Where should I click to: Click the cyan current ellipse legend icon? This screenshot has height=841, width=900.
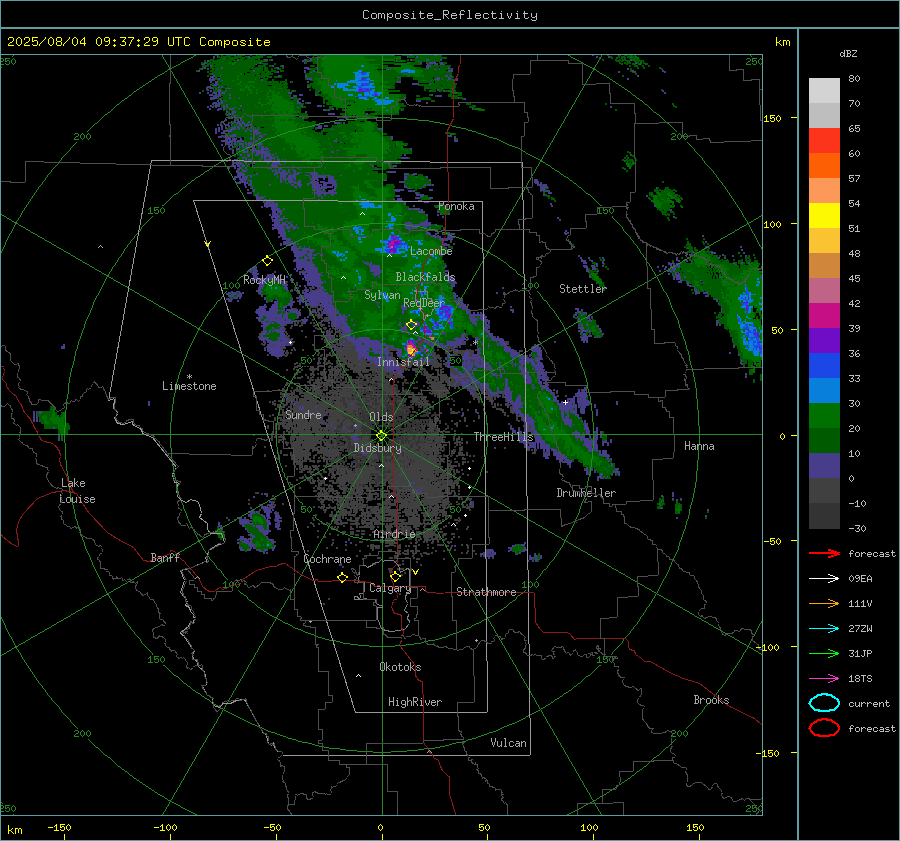[824, 703]
